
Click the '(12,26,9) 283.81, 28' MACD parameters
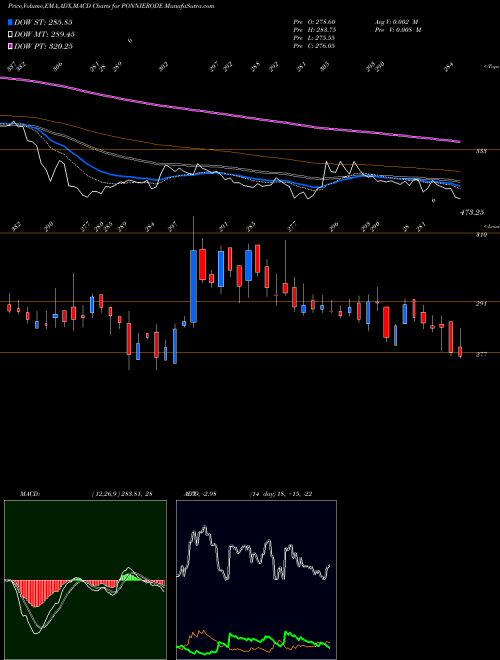(x=123, y=494)
